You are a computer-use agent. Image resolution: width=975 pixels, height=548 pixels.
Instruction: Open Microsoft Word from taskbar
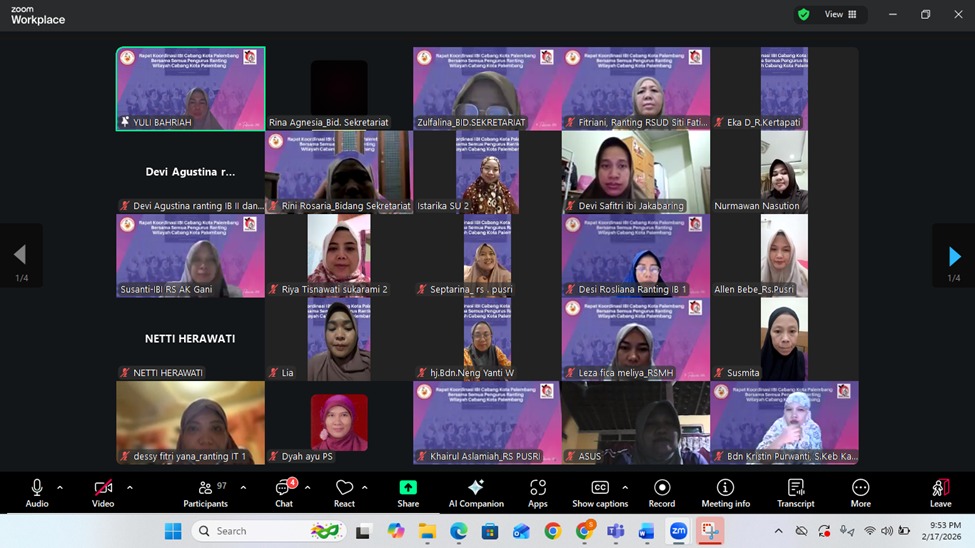[646, 531]
